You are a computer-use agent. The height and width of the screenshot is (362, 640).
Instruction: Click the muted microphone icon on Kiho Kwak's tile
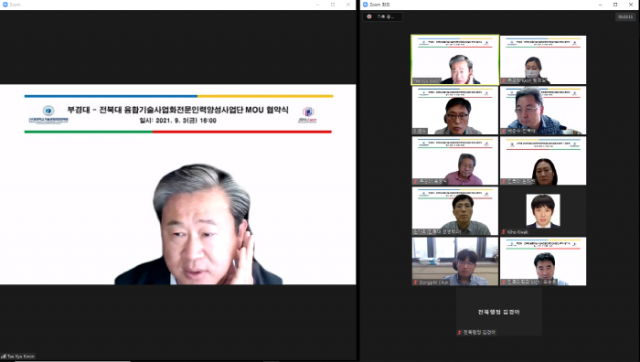point(504,232)
